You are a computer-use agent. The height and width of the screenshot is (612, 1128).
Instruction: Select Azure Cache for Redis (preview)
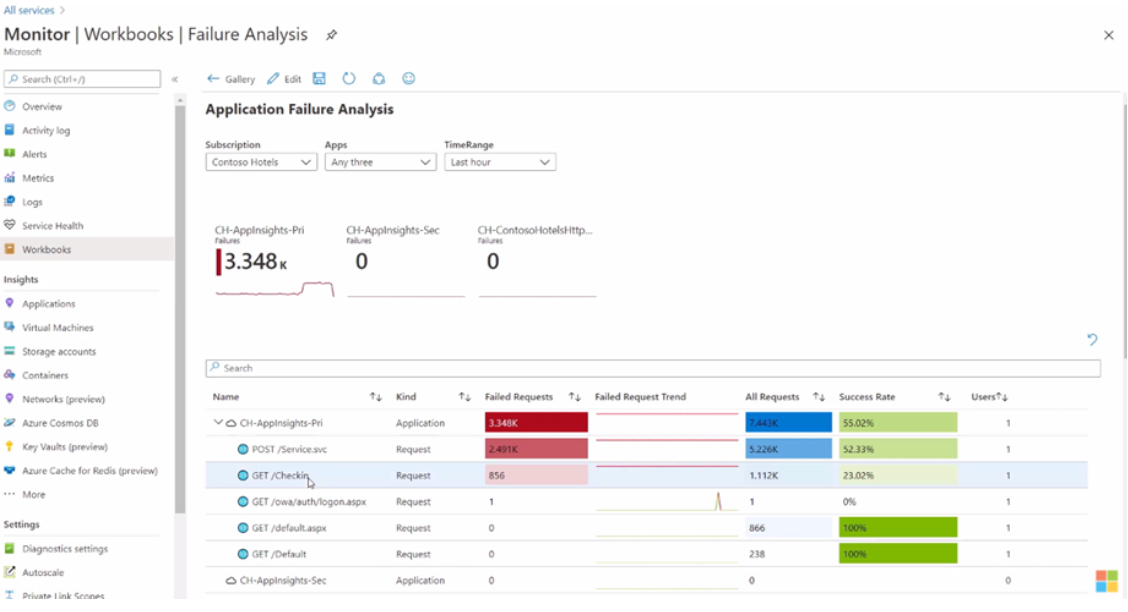pos(89,471)
